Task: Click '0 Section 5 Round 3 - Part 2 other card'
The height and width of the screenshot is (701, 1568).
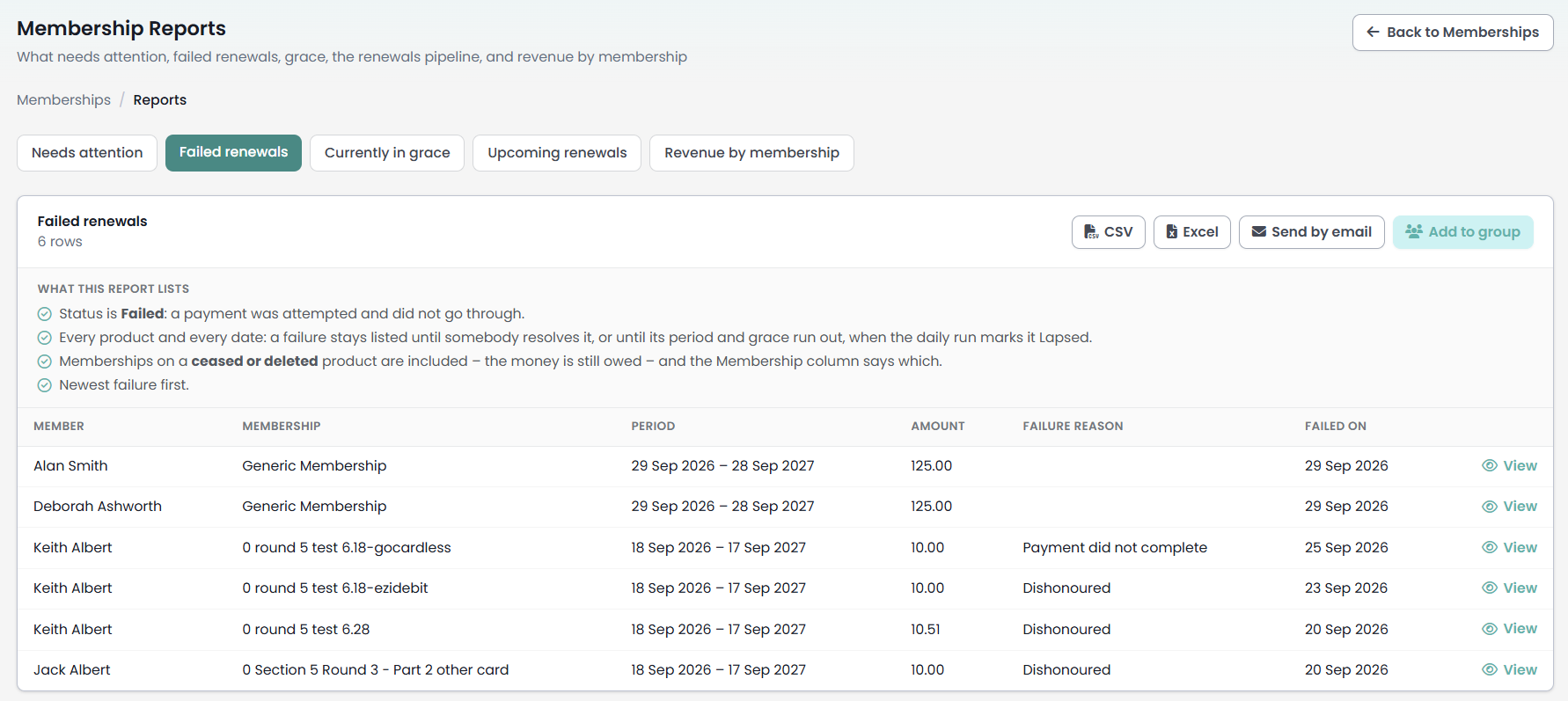Action: click(376, 670)
